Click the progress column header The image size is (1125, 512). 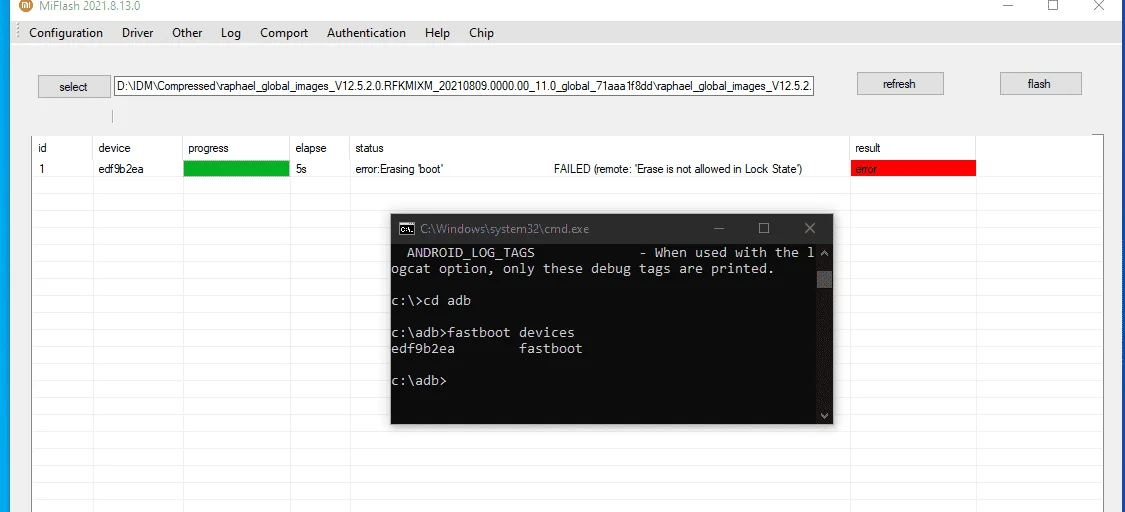point(208,148)
